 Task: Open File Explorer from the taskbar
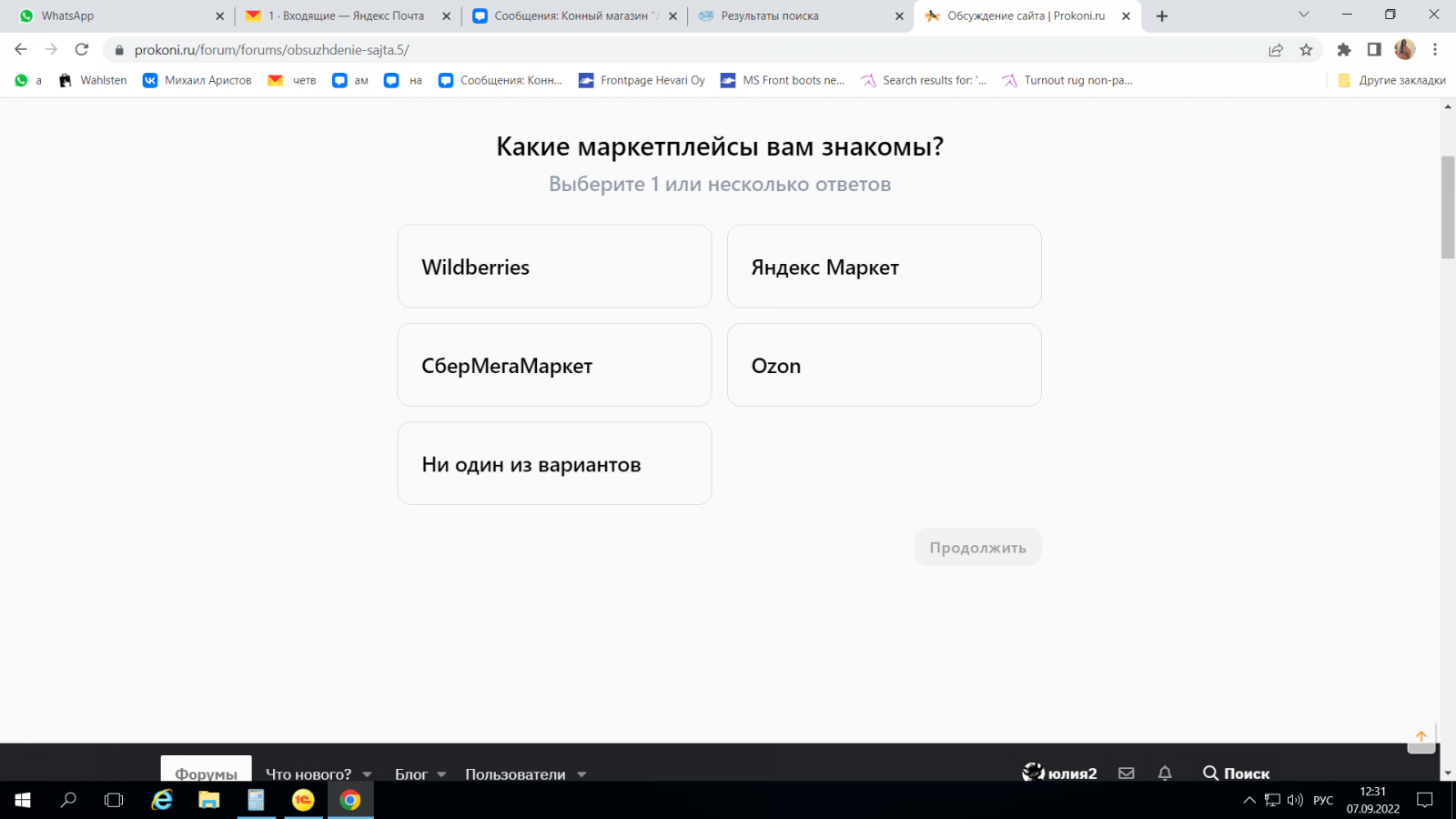pyautogui.click(x=209, y=800)
